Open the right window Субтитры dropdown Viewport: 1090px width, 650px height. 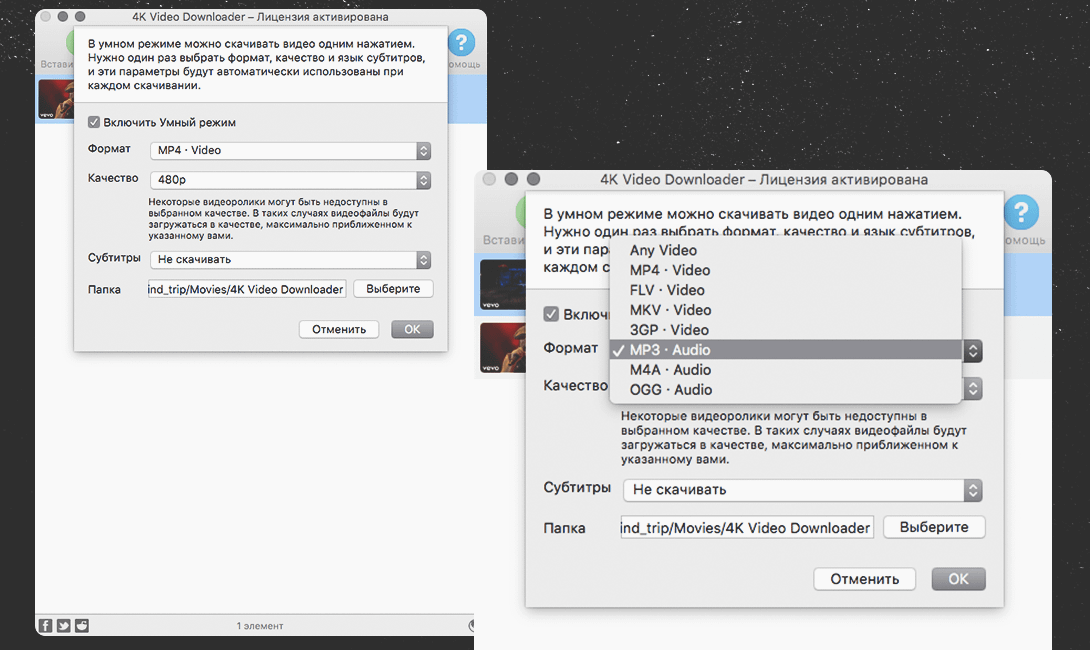[802, 490]
